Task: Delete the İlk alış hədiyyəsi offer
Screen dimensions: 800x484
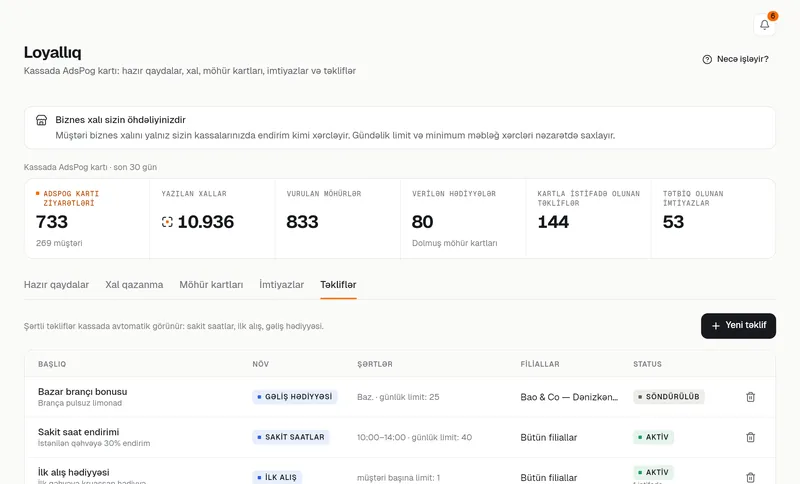Action: 751,477
